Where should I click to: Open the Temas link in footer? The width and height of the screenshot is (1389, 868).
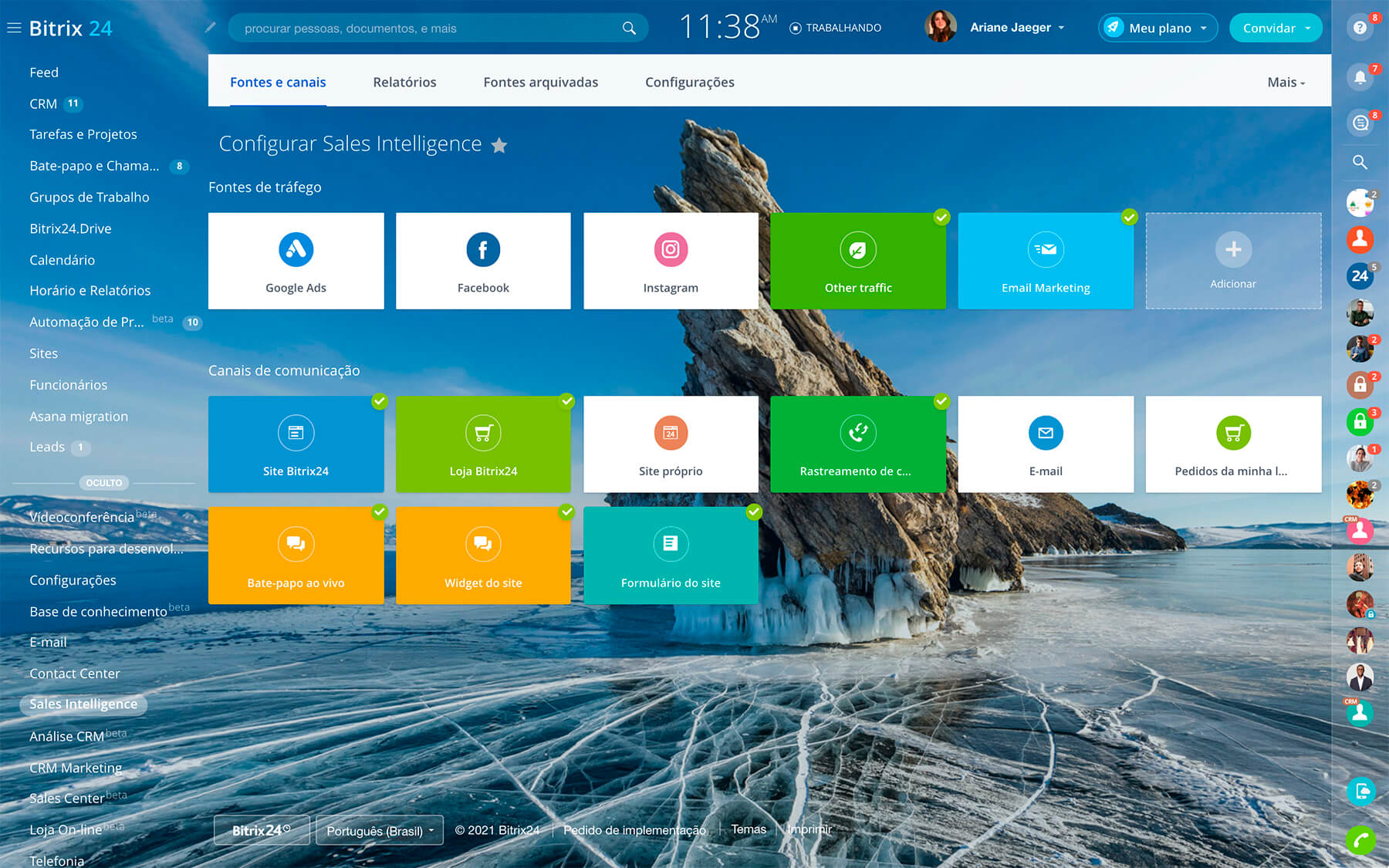(749, 829)
